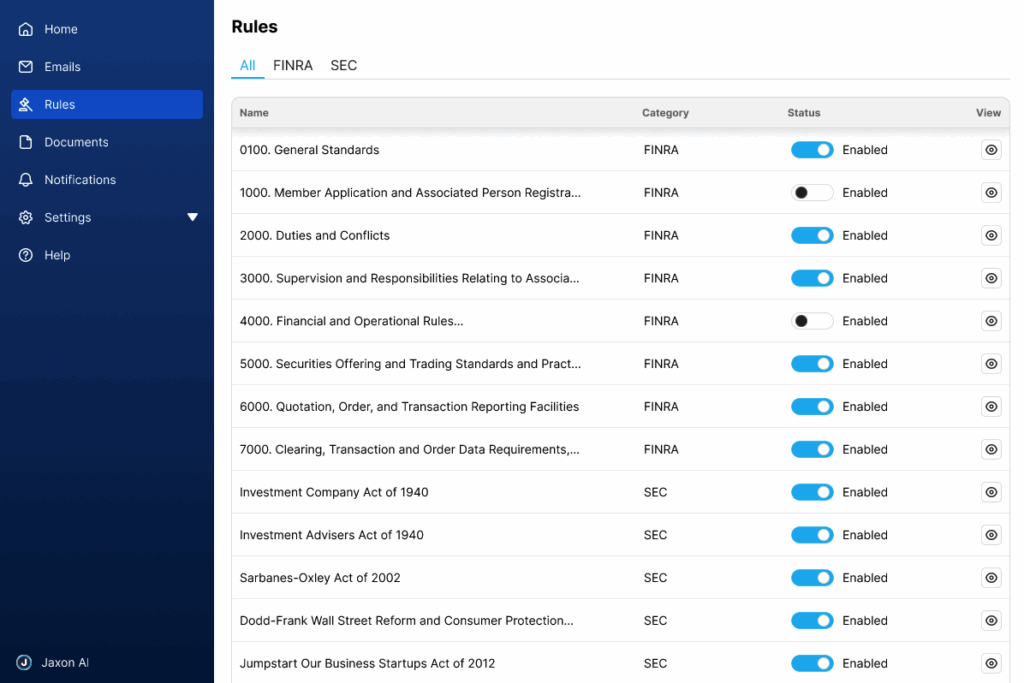The height and width of the screenshot is (683, 1024).
Task: Click 'Investment Company Act of 1940' name
Action: 334,492
